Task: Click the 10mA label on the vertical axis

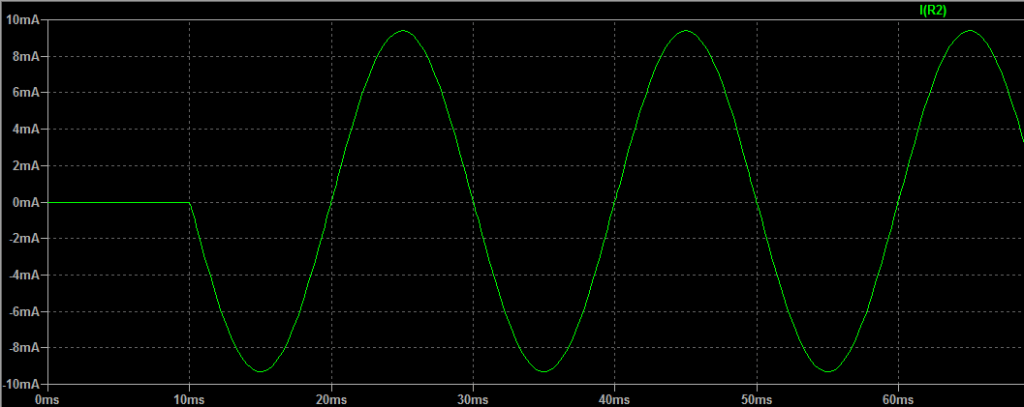Action: [22, 20]
